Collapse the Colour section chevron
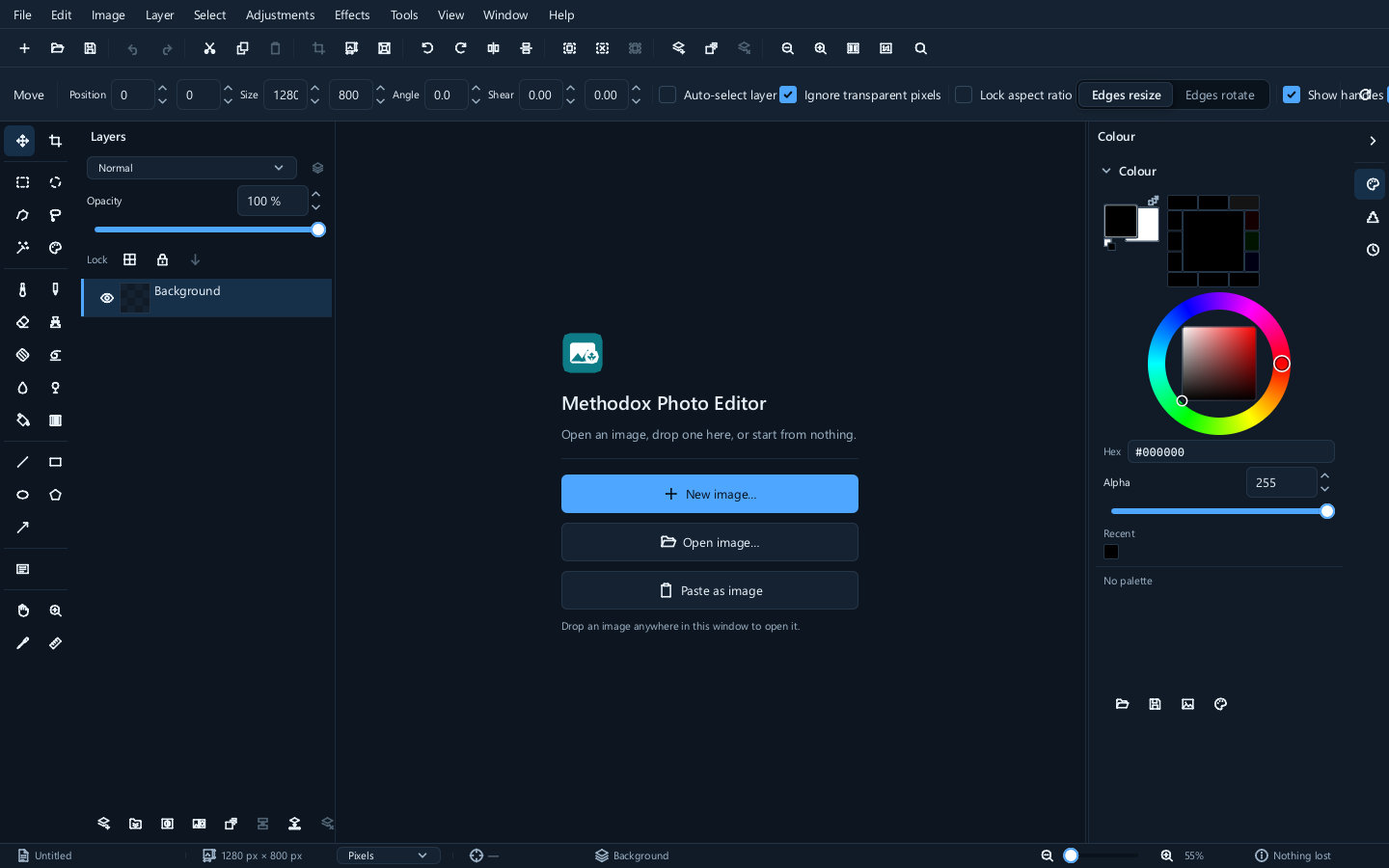The height and width of the screenshot is (868, 1389). click(1106, 171)
